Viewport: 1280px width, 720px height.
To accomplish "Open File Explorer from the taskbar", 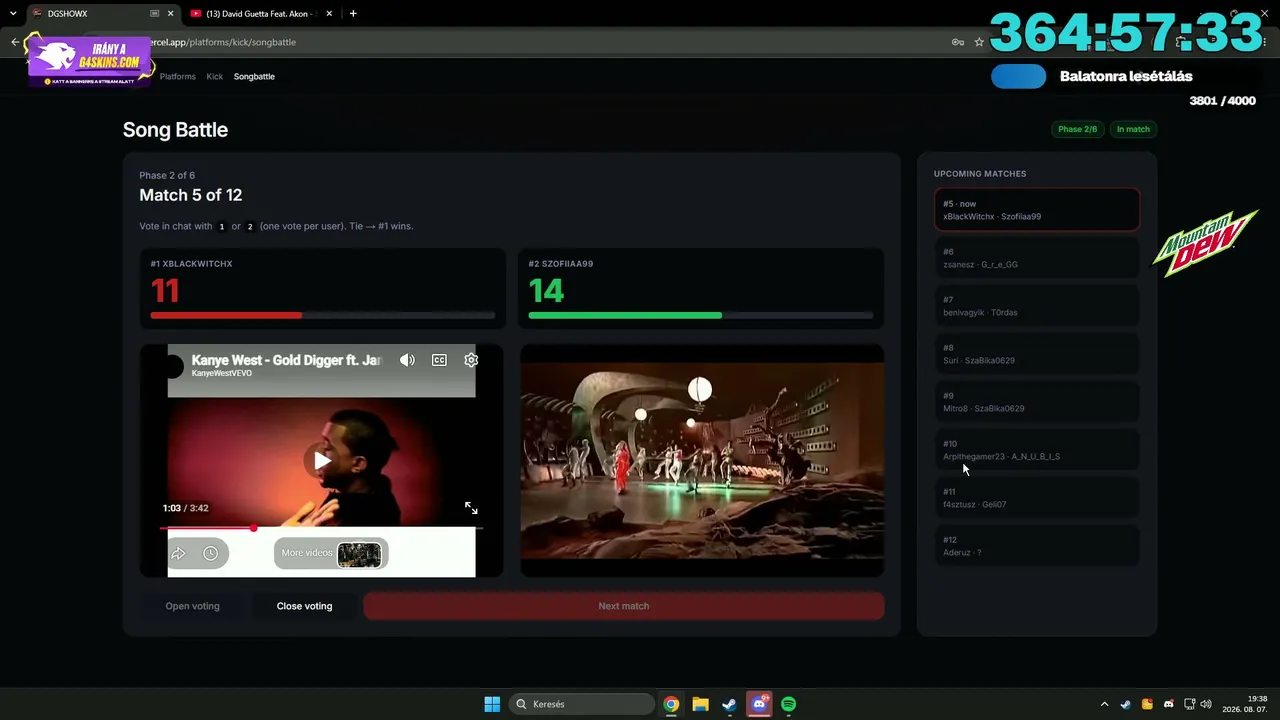I will click(x=700, y=704).
